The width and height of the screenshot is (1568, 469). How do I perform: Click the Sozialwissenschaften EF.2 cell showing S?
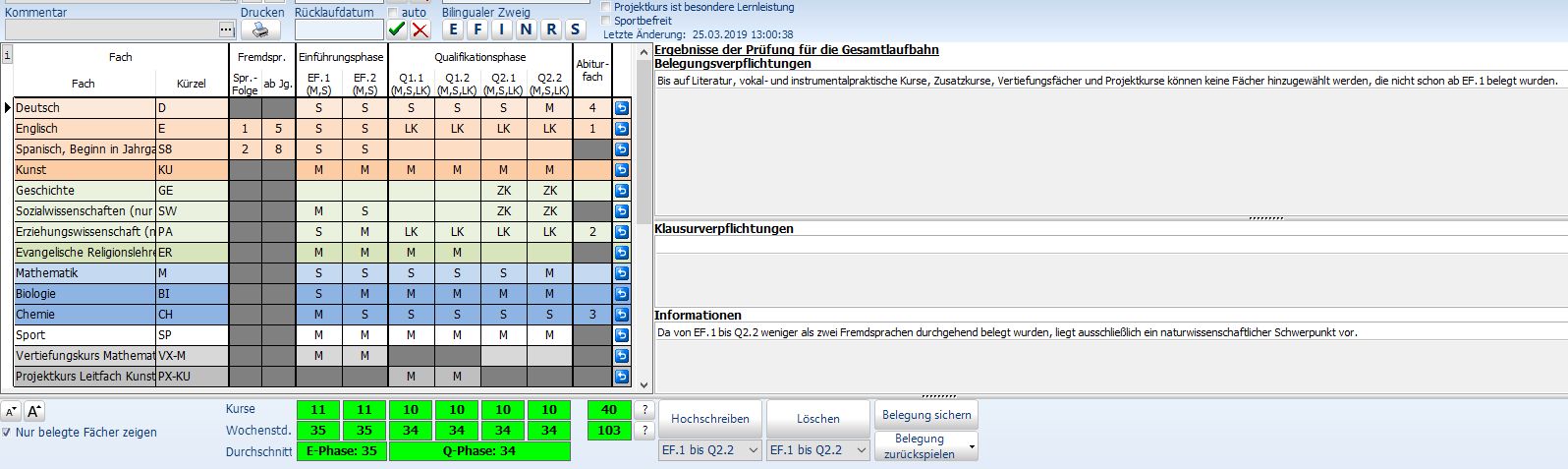(364, 211)
